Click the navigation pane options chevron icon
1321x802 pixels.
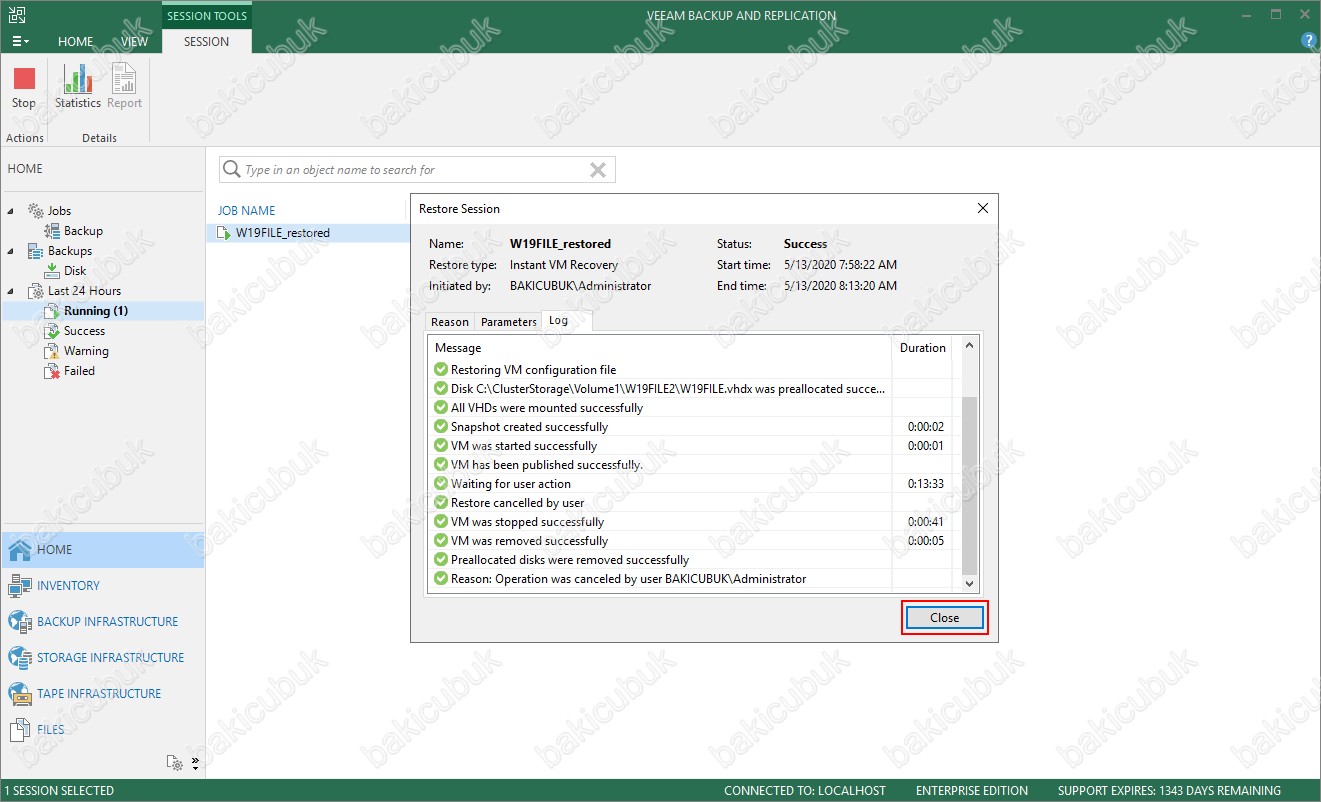pos(195,763)
